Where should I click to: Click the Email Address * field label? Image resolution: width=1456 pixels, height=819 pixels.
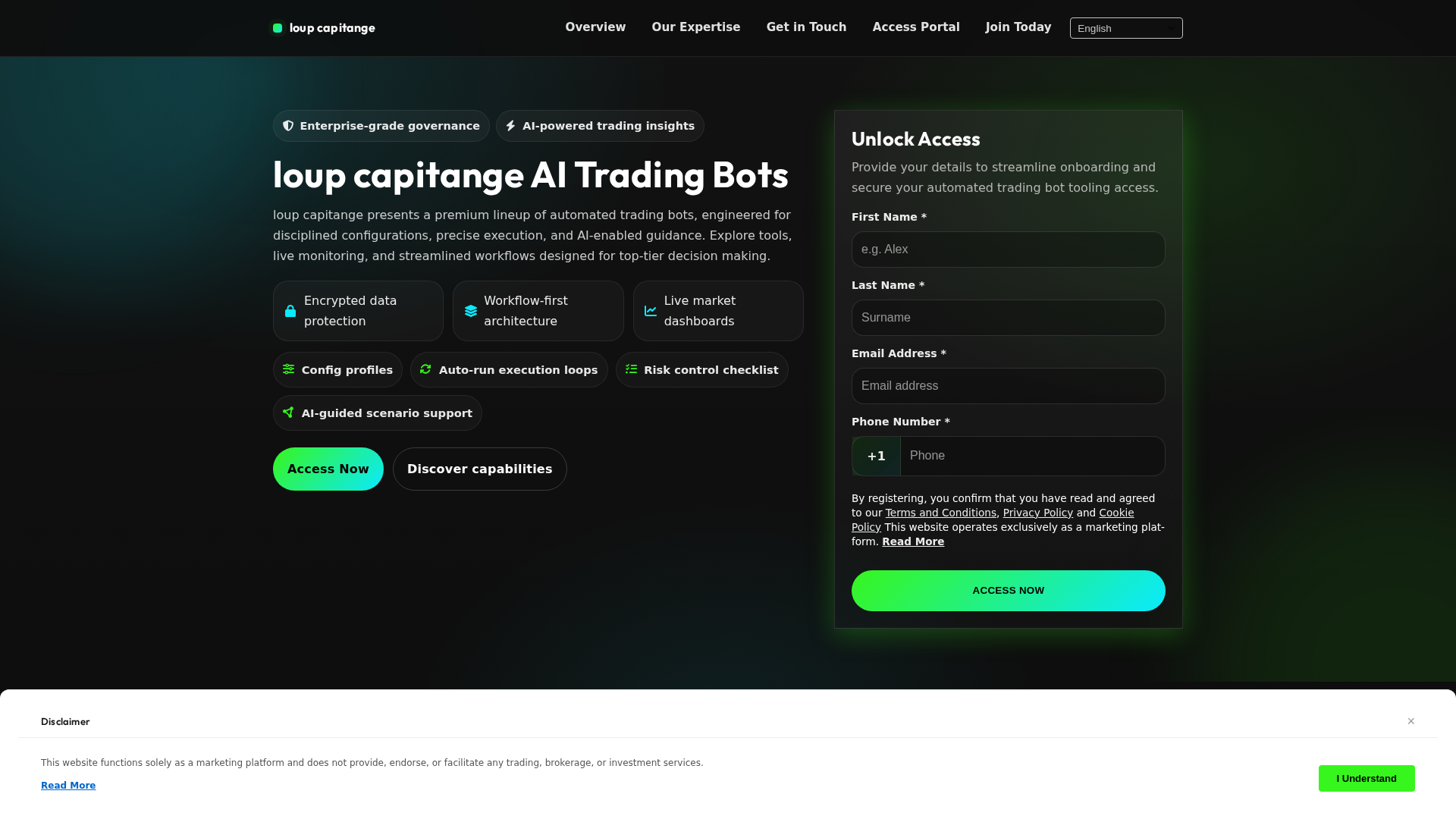point(899,353)
